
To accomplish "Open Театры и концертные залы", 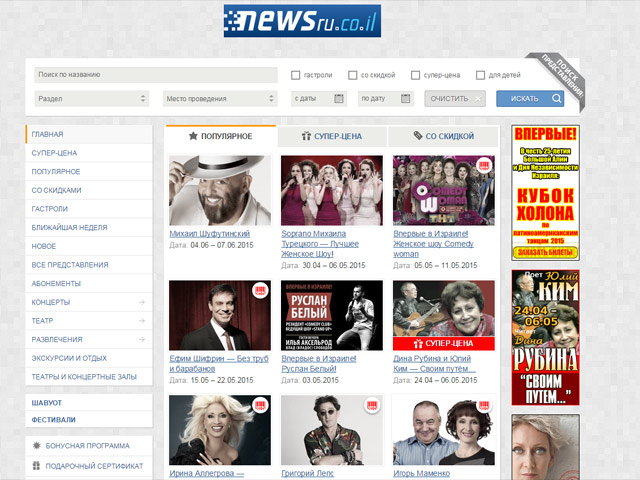I will tap(89, 377).
